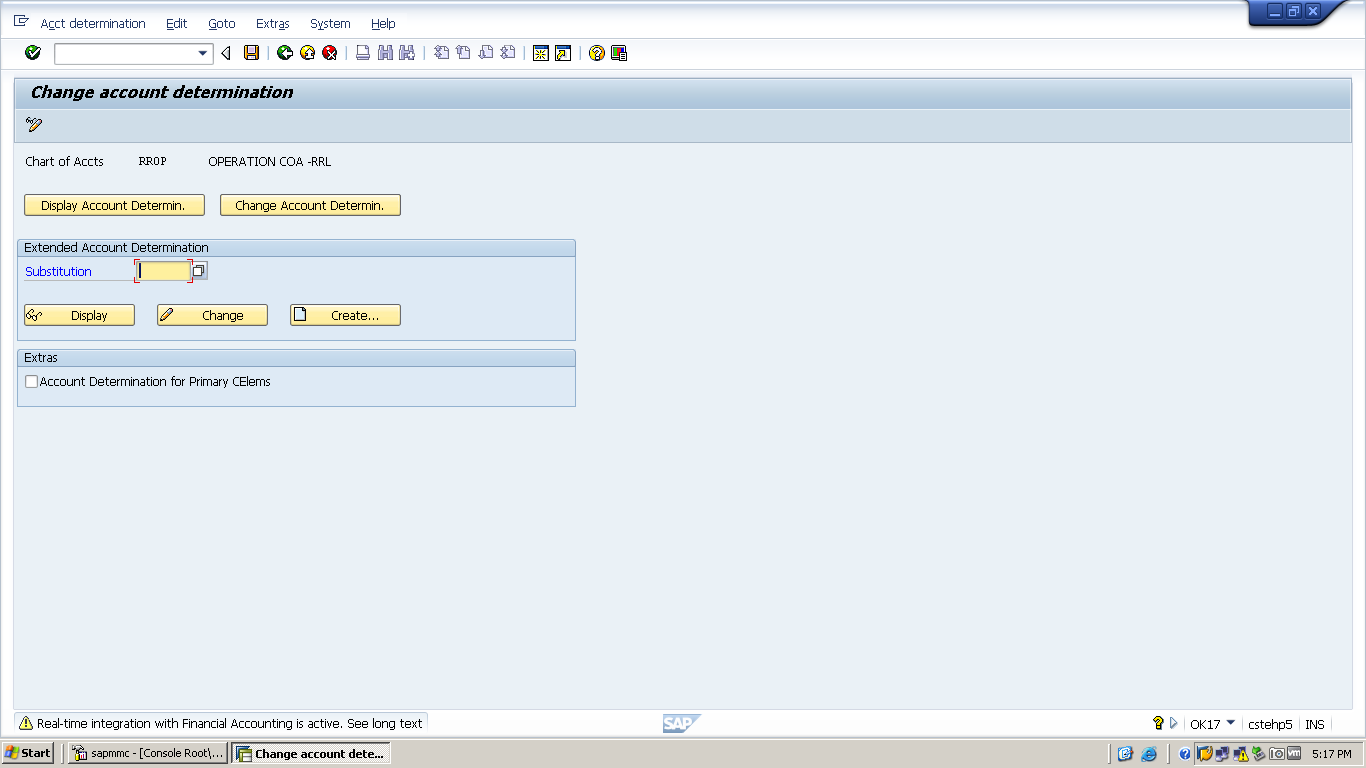The image size is (1366, 768).
Task: Click the SAP window menu icon at top-left
Action: 21,21
